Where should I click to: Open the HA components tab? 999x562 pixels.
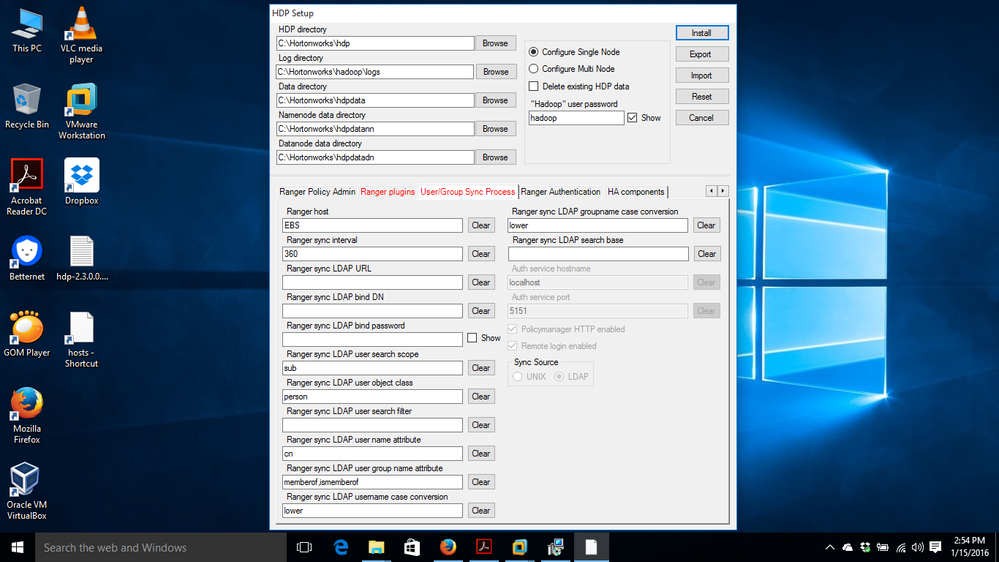[x=635, y=192]
